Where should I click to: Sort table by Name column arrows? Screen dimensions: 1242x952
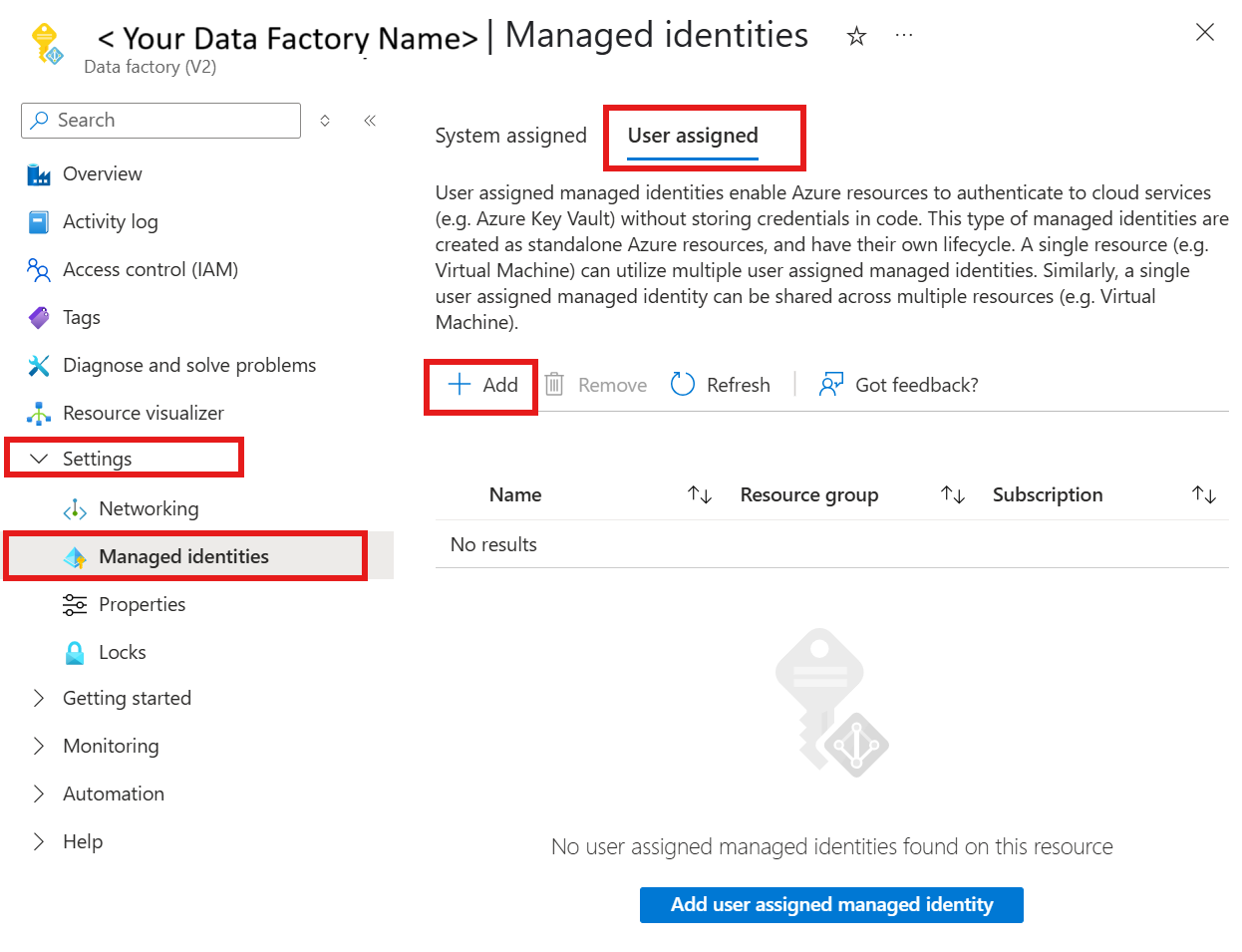point(700,495)
